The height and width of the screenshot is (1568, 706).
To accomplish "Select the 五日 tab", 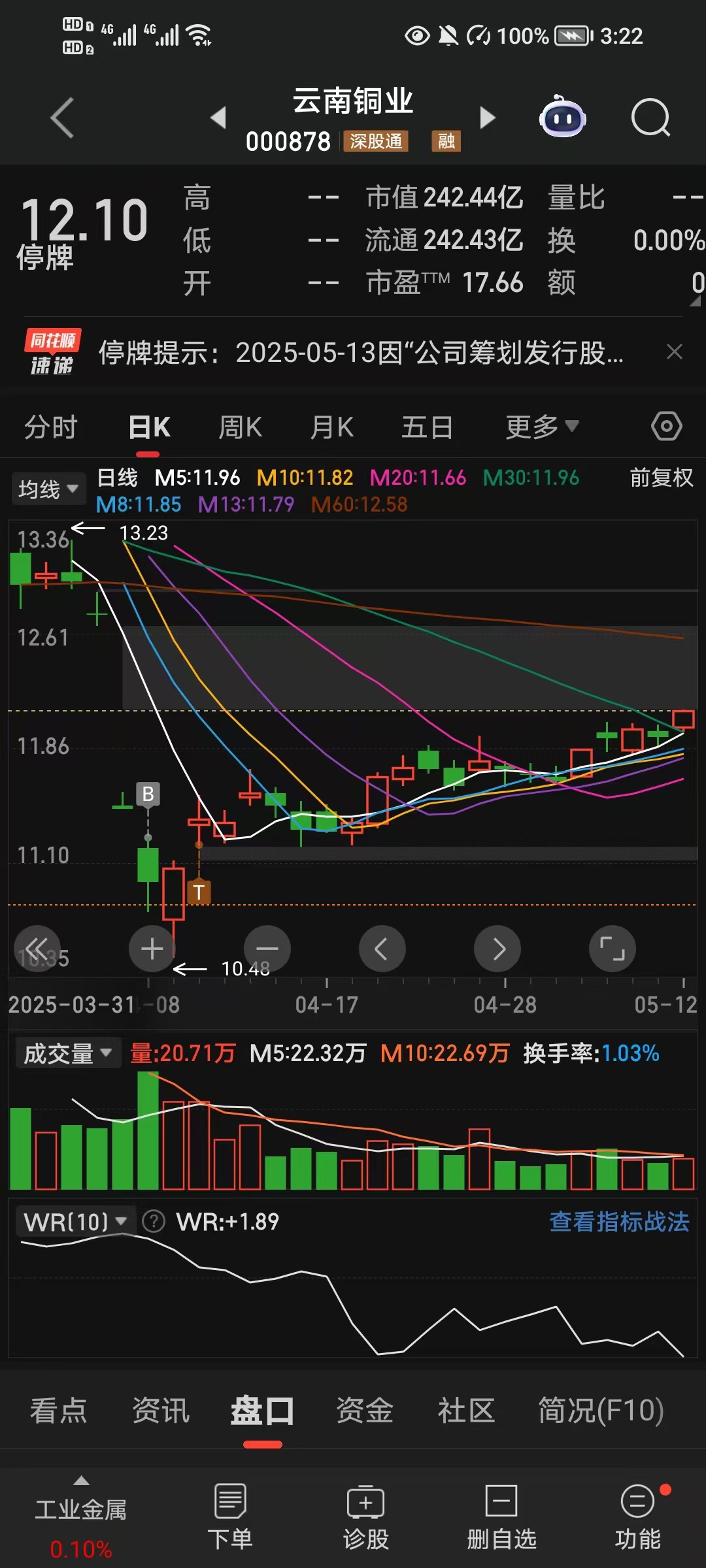I will pos(427,427).
